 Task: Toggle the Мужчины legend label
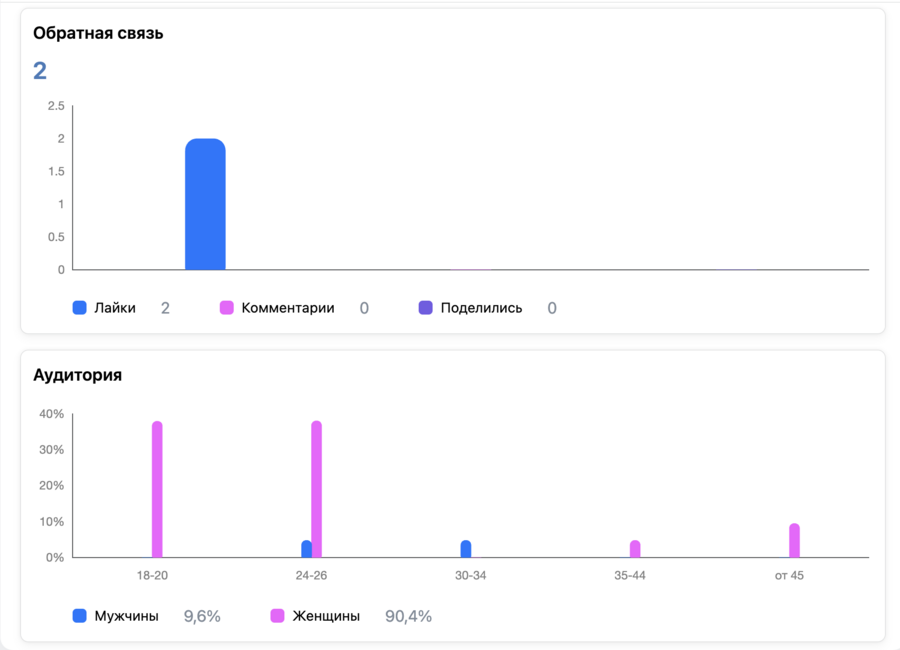coord(126,616)
